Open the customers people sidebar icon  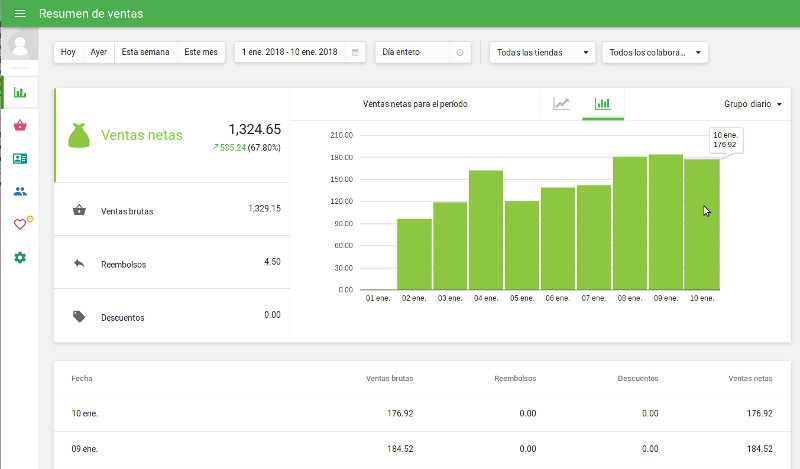click(20, 191)
